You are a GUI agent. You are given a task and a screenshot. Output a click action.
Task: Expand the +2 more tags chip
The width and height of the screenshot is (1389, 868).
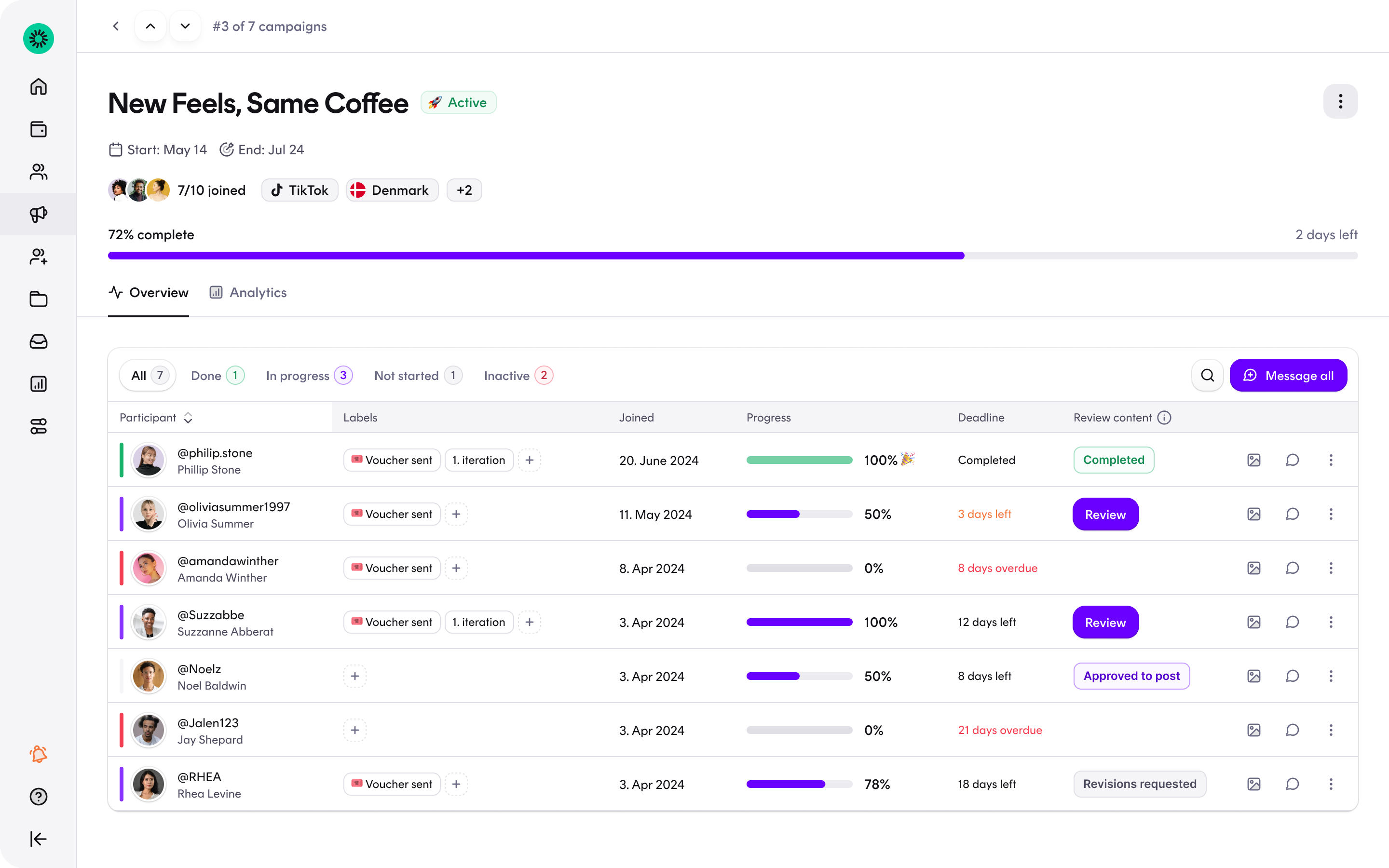[x=464, y=190]
